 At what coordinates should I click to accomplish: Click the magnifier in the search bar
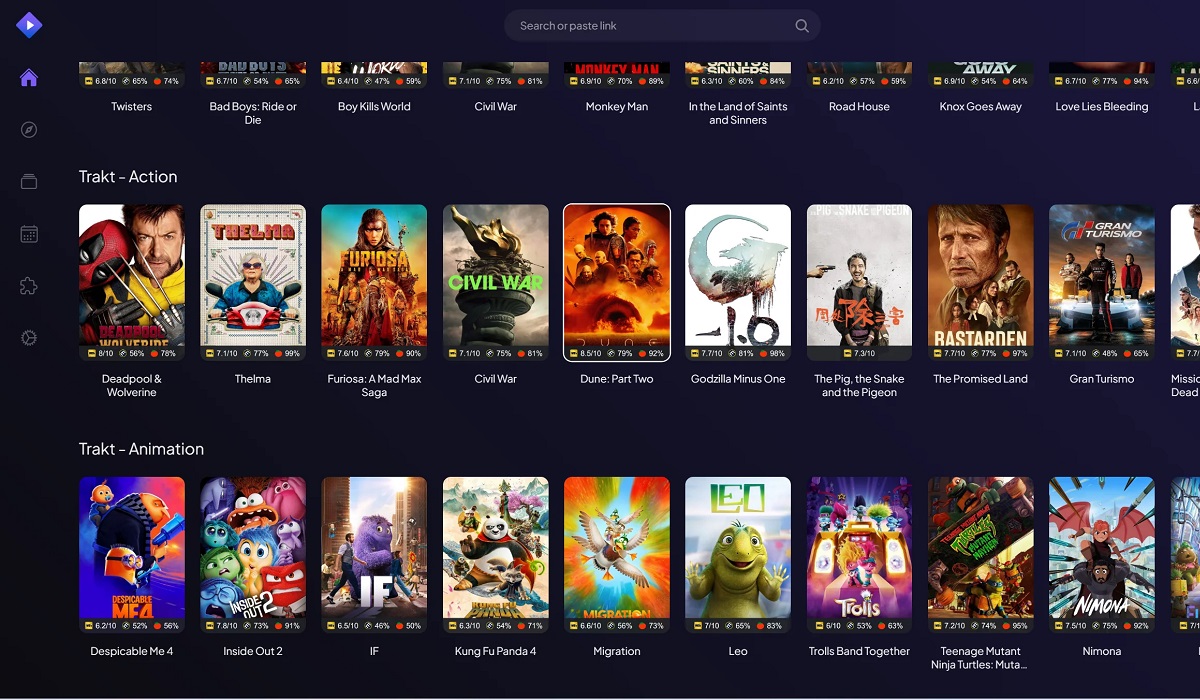pos(801,25)
